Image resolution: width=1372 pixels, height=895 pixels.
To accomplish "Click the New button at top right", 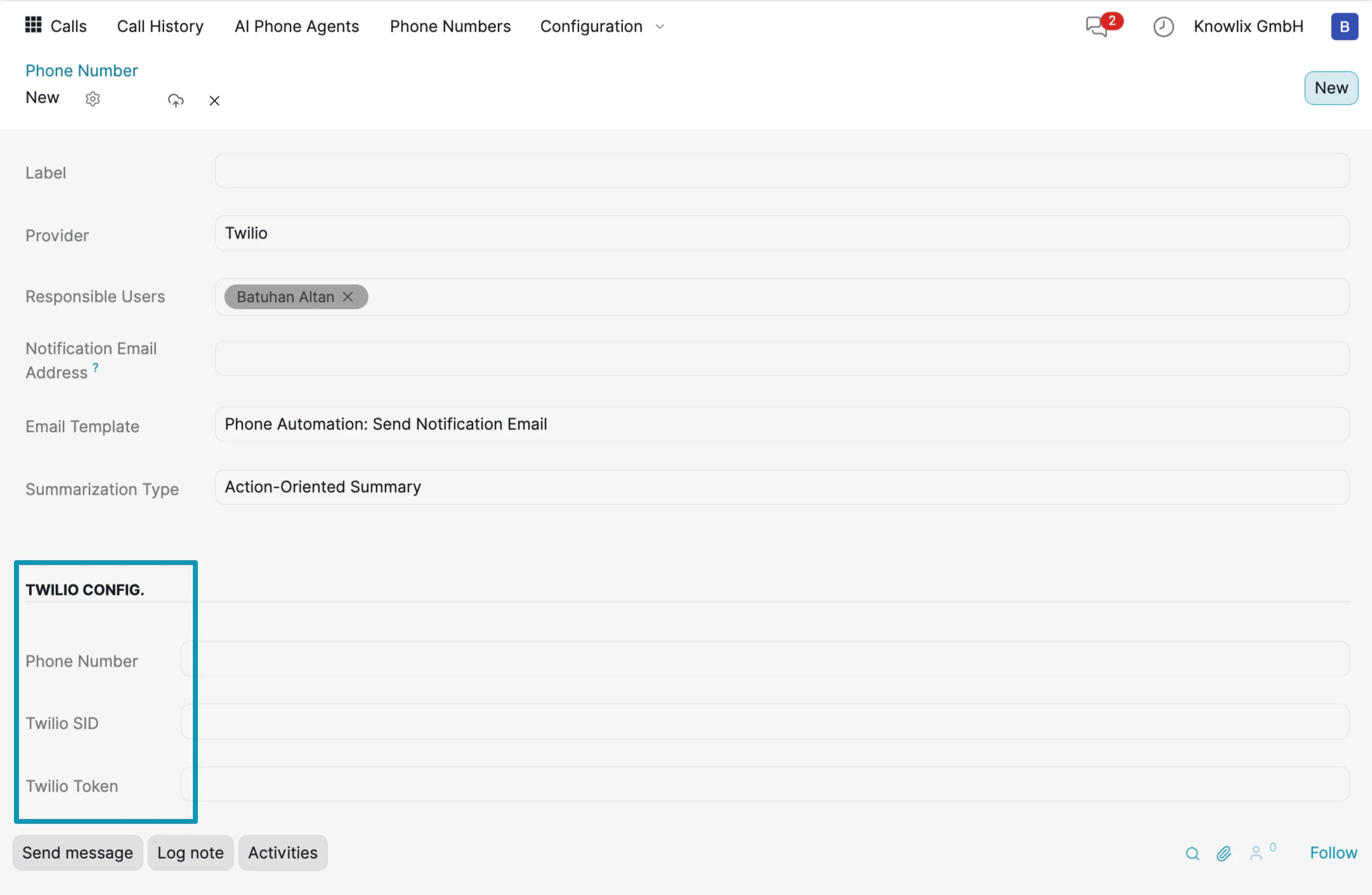I will pyautogui.click(x=1330, y=88).
